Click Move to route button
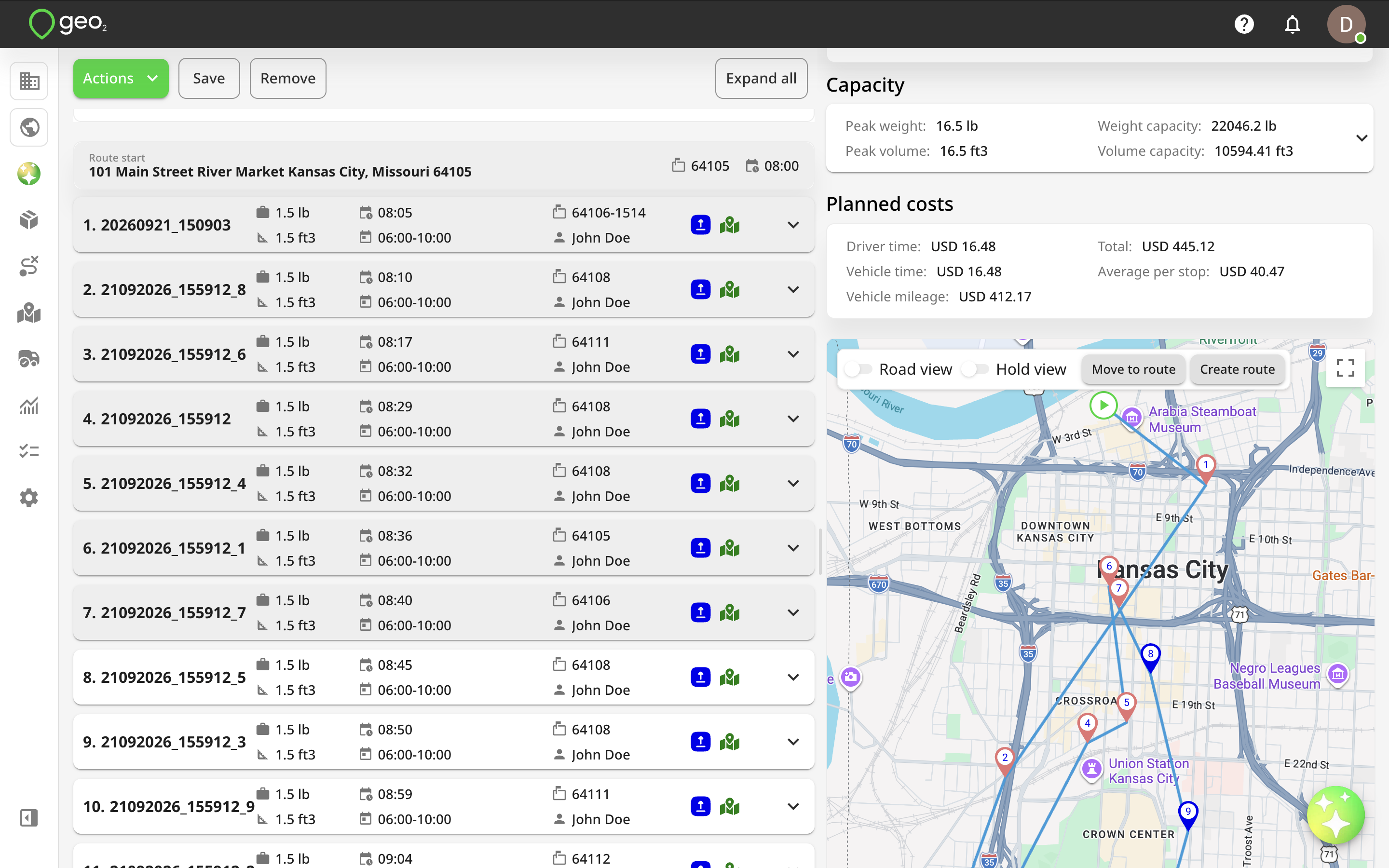This screenshot has width=1389, height=868. coord(1133,369)
